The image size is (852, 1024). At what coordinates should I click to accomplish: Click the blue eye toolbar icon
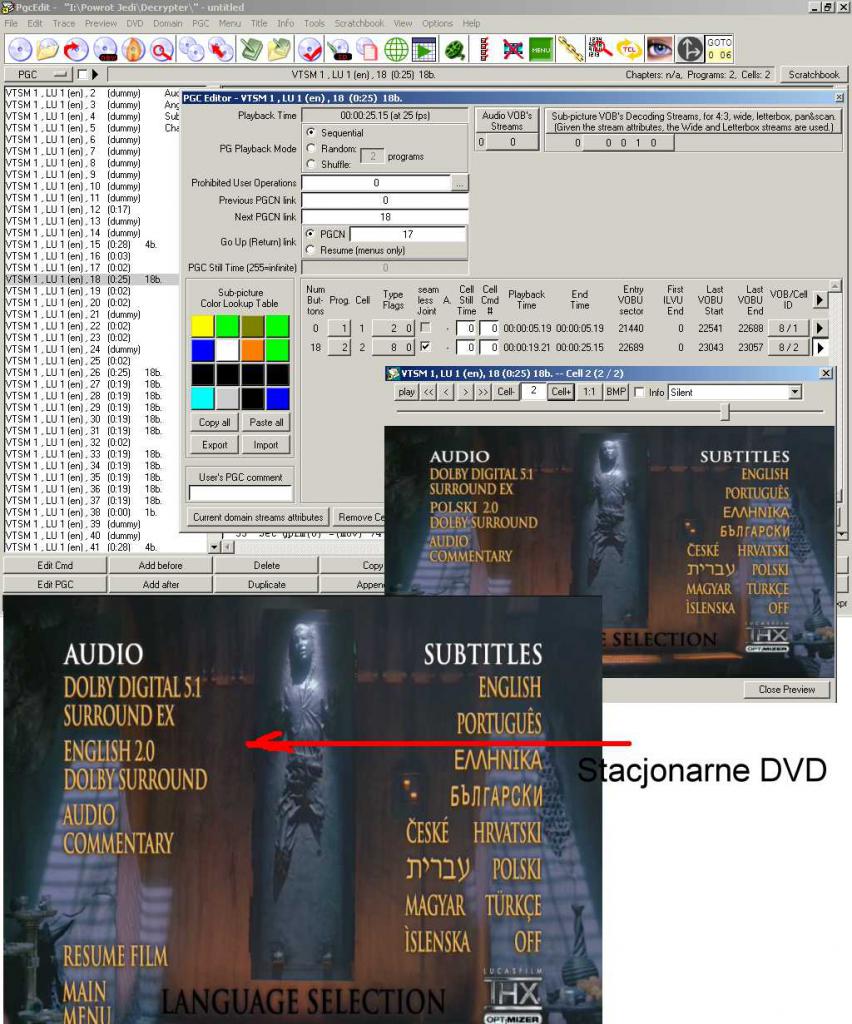pyautogui.click(x=659, y=50)
